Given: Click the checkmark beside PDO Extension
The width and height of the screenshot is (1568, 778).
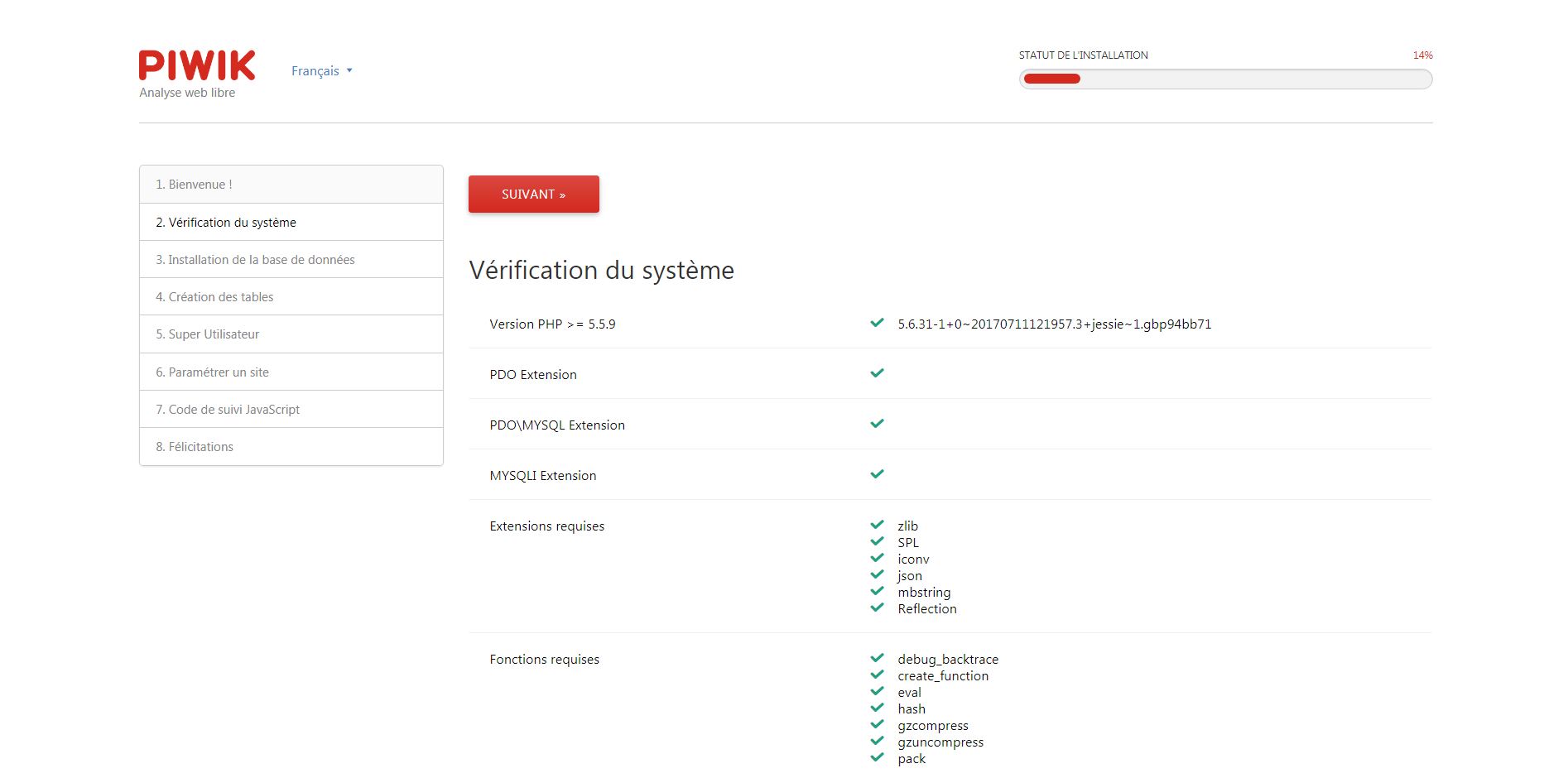Looking at the screenshot, I should click(x=877, y=373).
